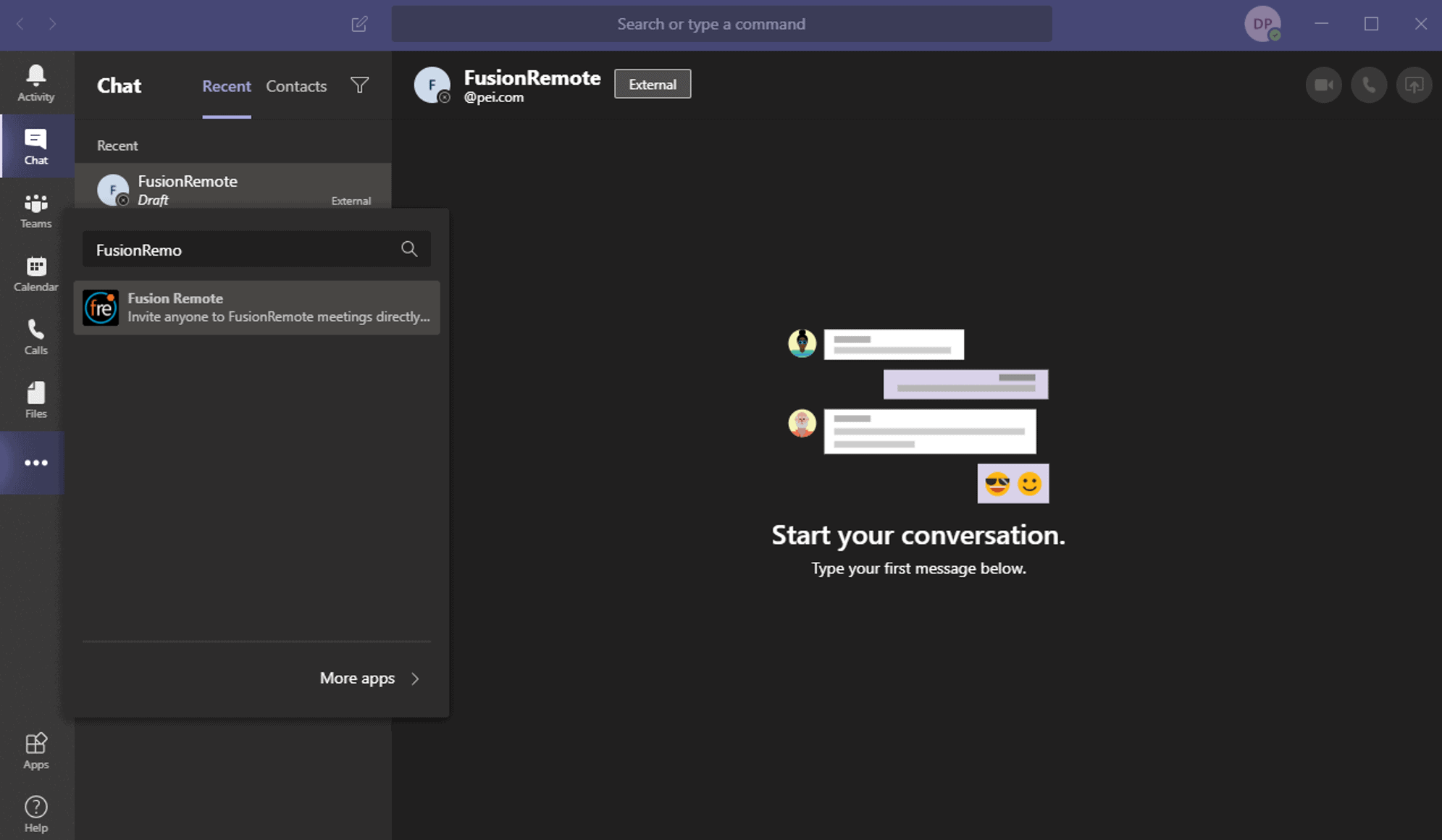Click the three-dots more apps icon

35,463
